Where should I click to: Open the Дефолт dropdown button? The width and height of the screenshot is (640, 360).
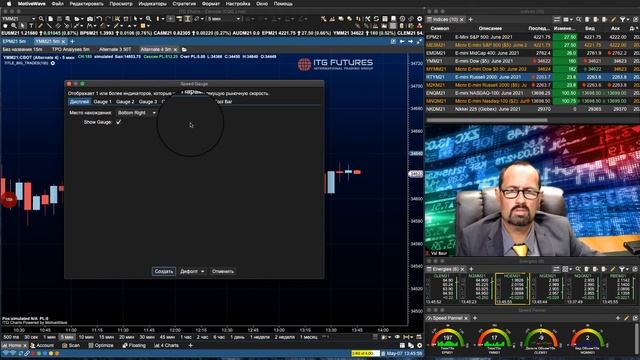point(192,271)
